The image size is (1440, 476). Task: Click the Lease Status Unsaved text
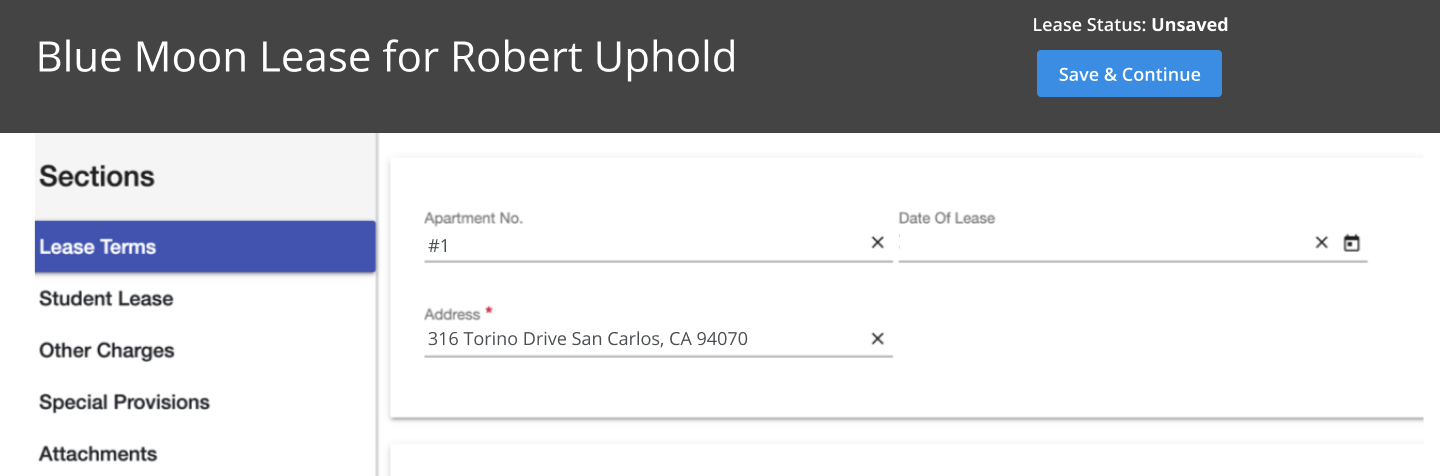(x=1130, y=25)
